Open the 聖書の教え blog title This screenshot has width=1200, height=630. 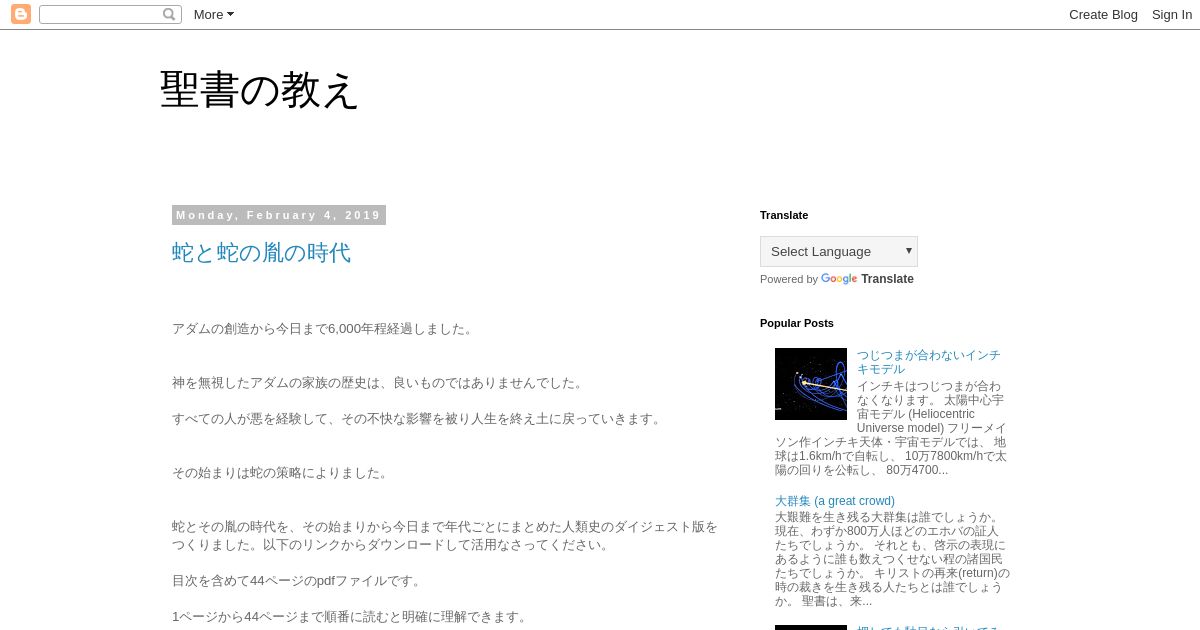(x=259, y=90)
